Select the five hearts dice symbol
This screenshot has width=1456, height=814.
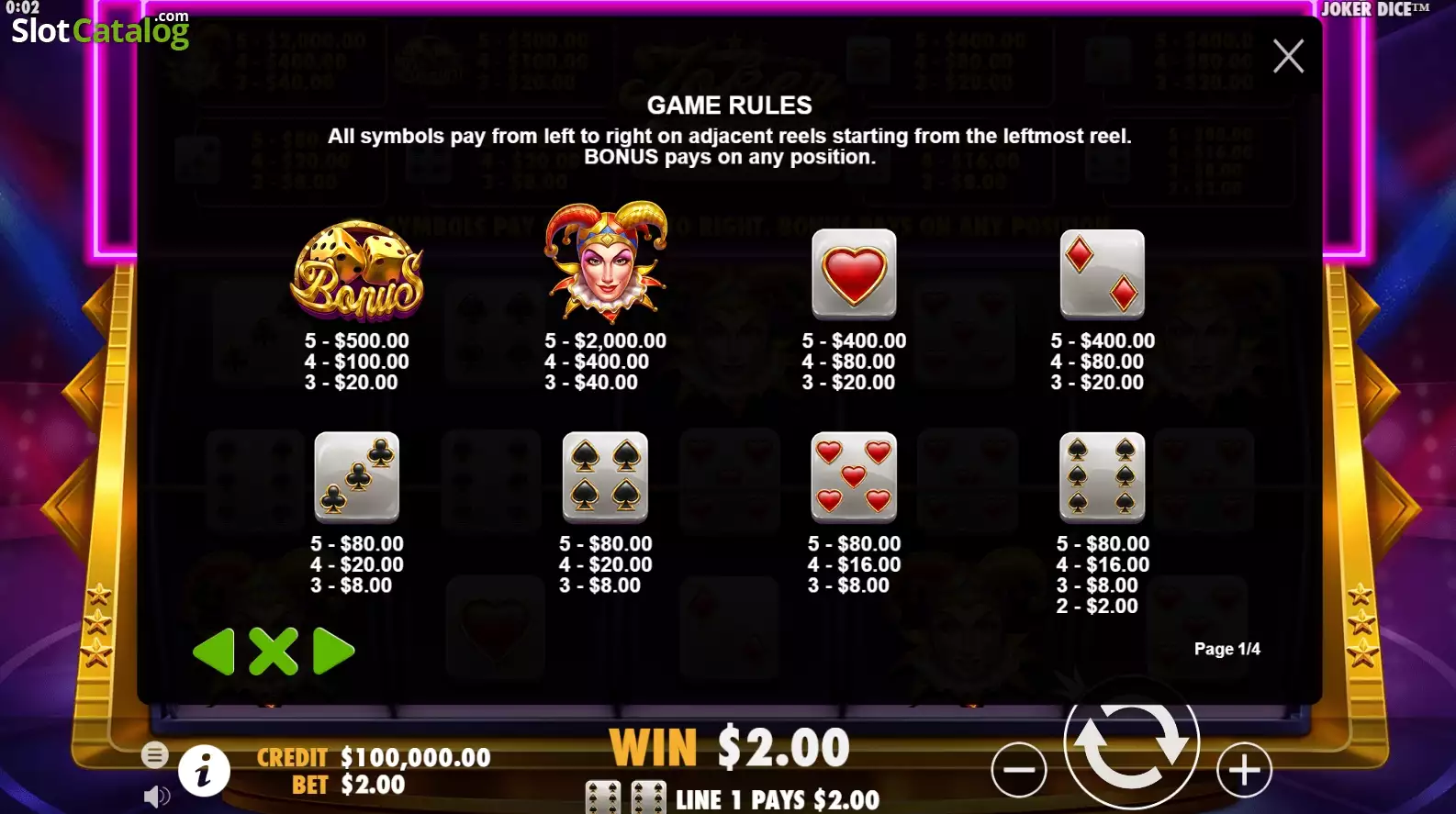point(854,477)
